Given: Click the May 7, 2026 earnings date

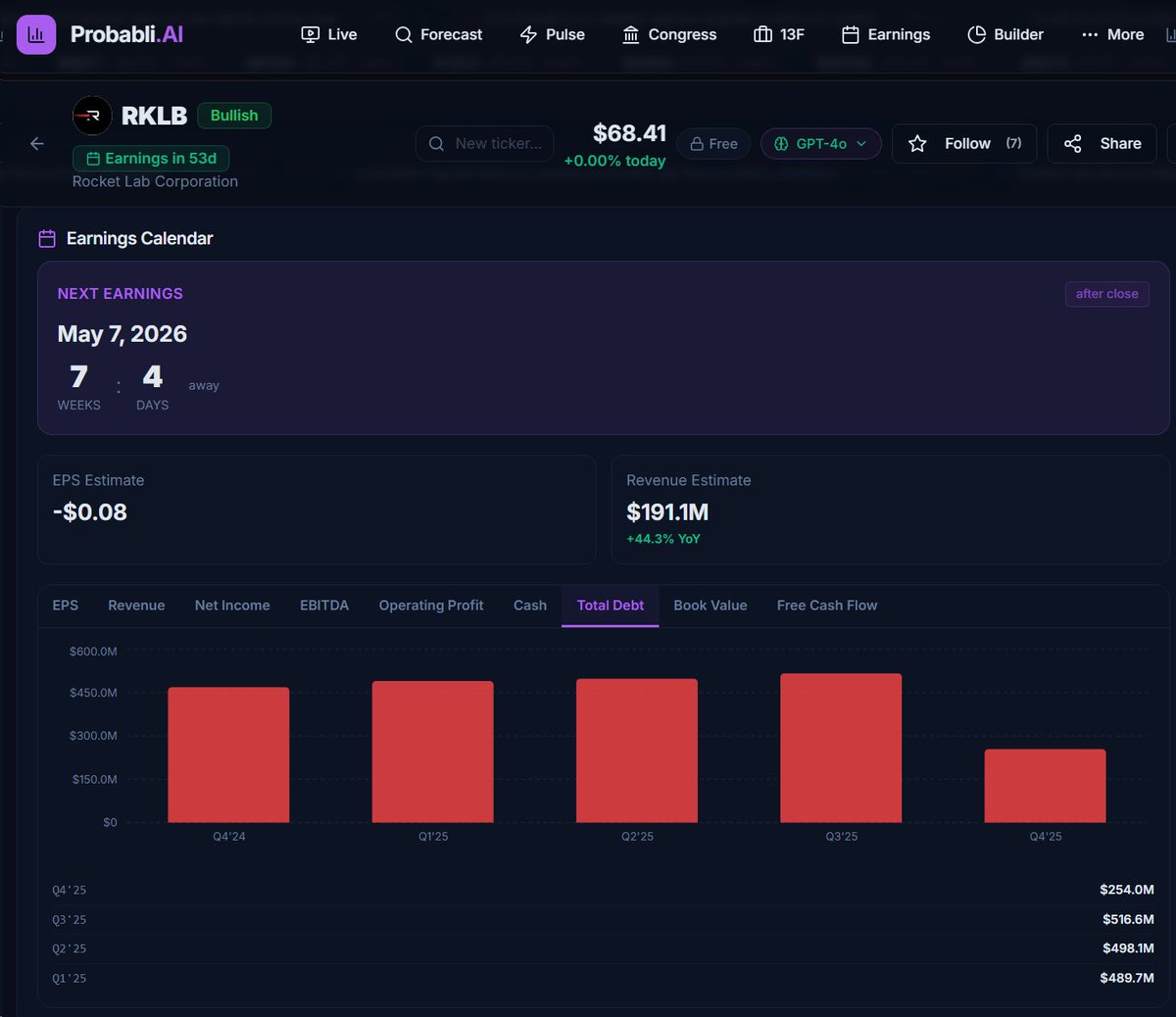Looking at the screenshot, I should [122, 334].
